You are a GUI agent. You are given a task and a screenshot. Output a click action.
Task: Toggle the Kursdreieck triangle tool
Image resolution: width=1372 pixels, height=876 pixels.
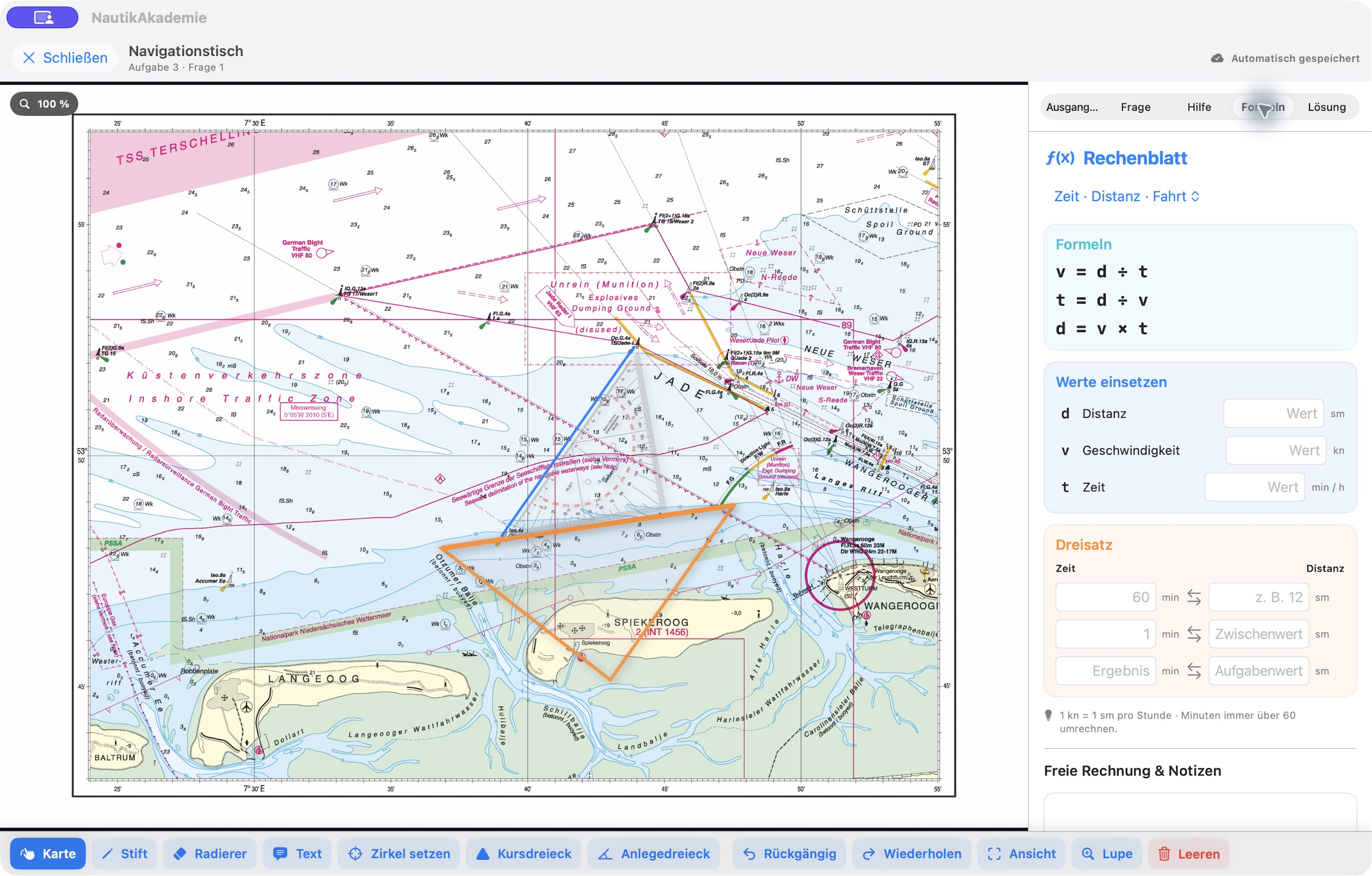523,853
